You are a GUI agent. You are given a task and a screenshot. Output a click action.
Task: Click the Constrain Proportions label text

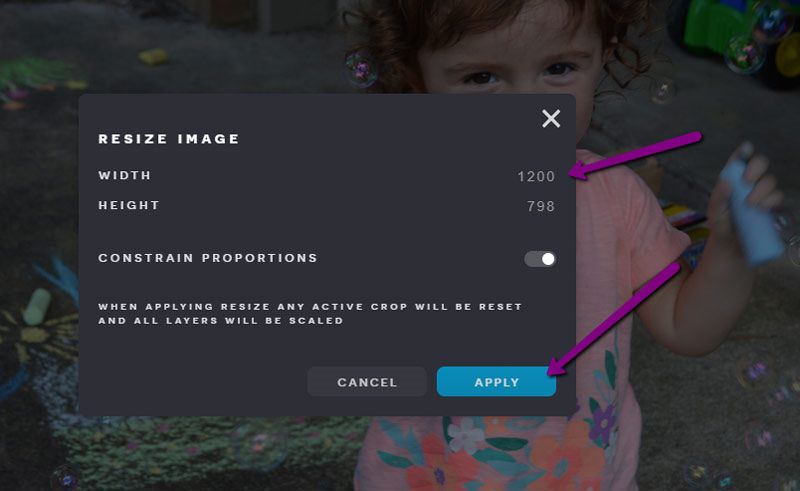[208, 258]
